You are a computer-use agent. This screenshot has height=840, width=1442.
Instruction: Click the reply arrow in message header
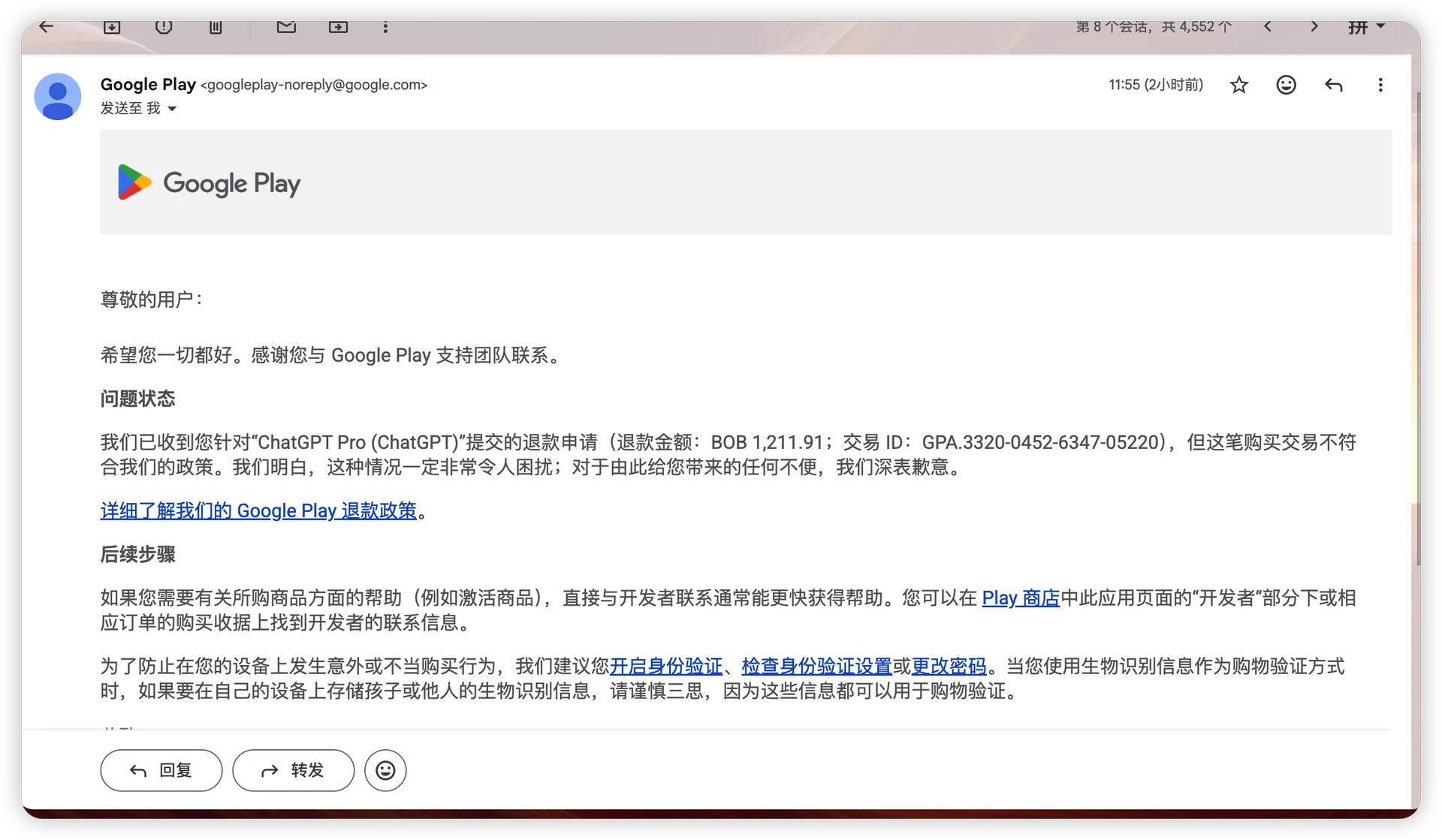coord(1333,85)
